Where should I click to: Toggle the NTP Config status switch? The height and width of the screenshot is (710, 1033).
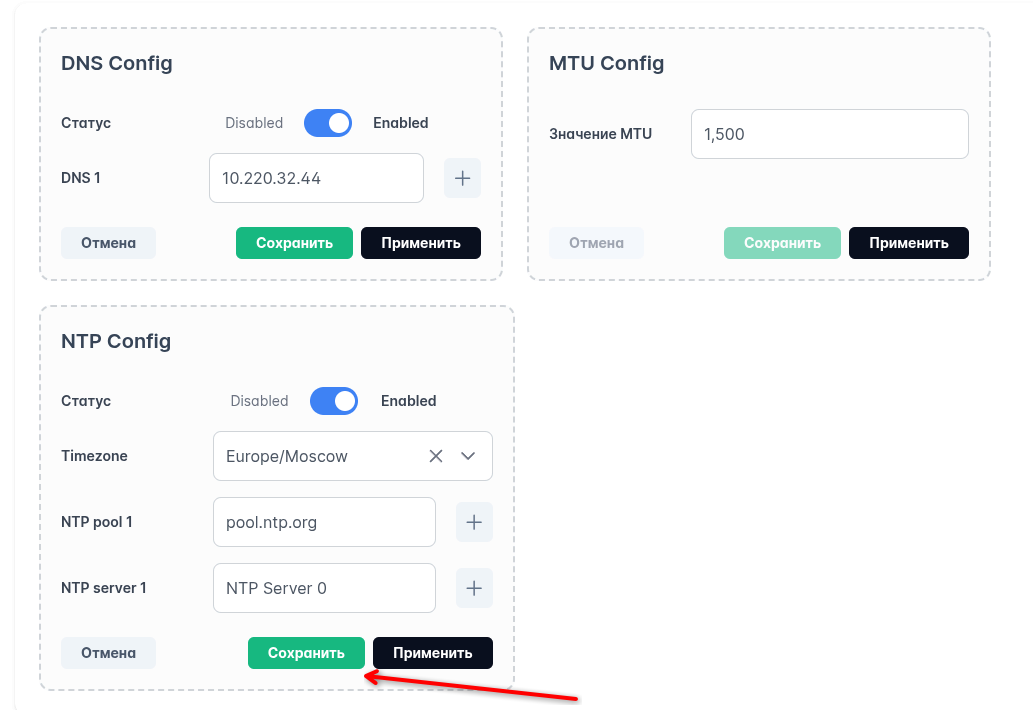click(334, 401)
